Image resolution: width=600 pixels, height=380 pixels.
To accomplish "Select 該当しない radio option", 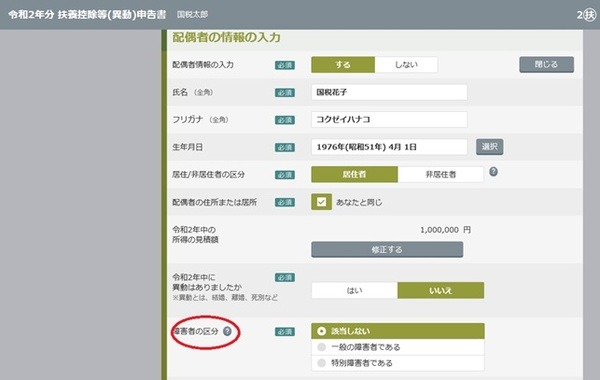I will (398, 331).
